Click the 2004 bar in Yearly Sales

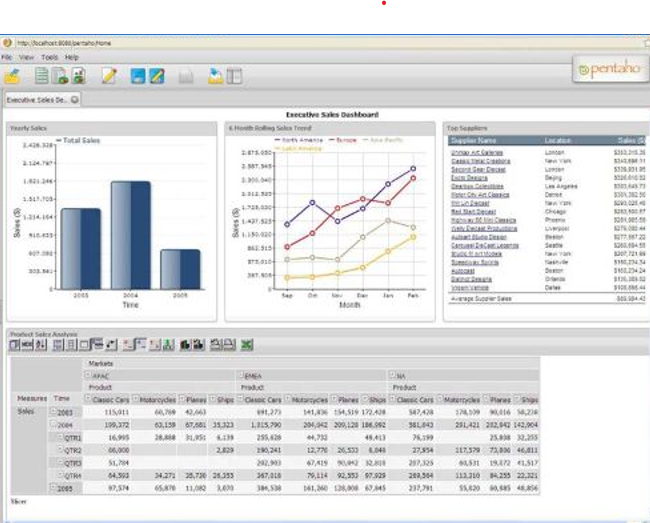point(131,235)
